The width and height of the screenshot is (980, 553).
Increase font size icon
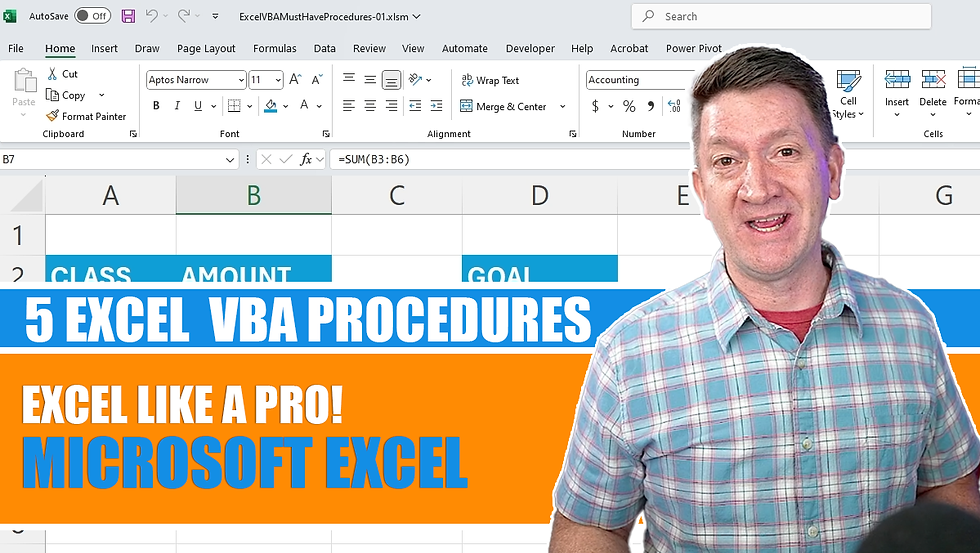click(295, 79)
